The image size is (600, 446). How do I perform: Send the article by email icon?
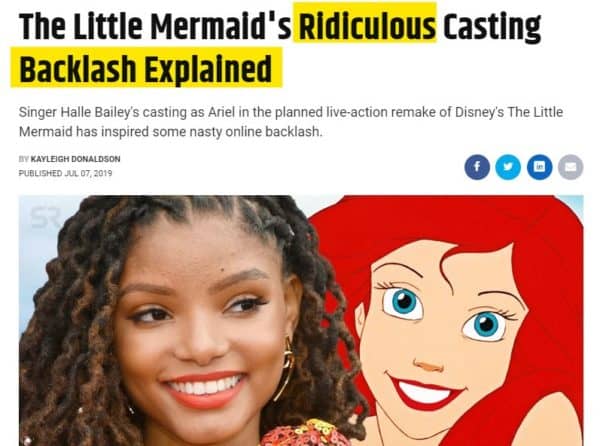pos(571,167)
